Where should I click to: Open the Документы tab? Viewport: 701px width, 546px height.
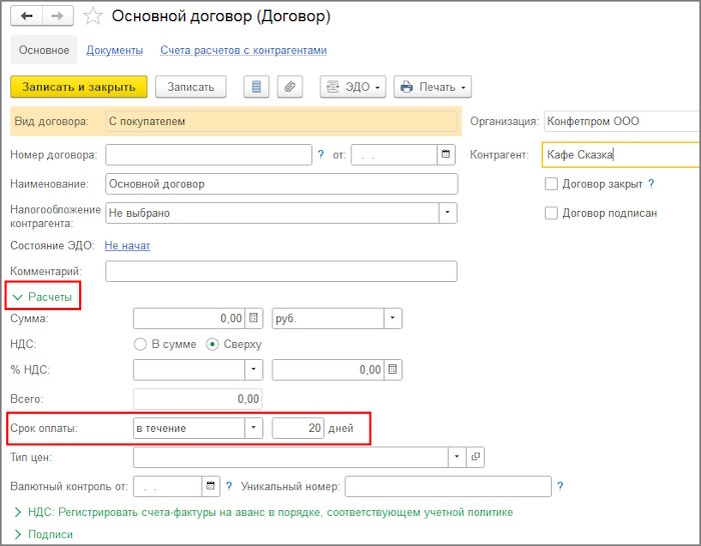(114, 50)
